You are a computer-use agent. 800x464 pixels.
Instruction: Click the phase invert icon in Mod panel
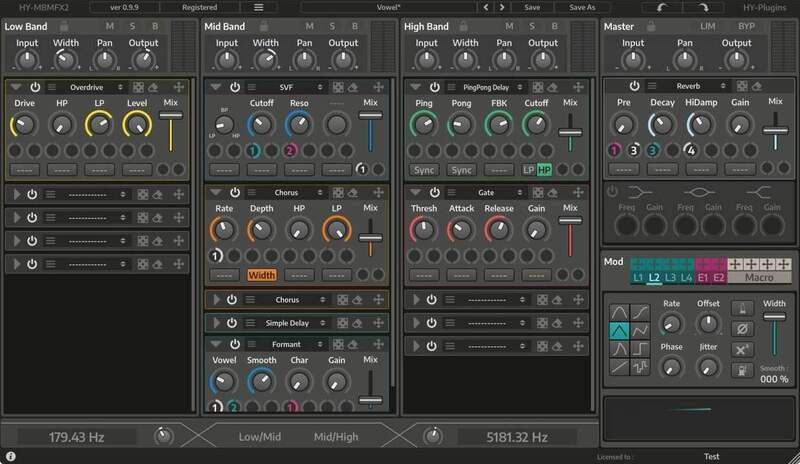coord(743,329)
